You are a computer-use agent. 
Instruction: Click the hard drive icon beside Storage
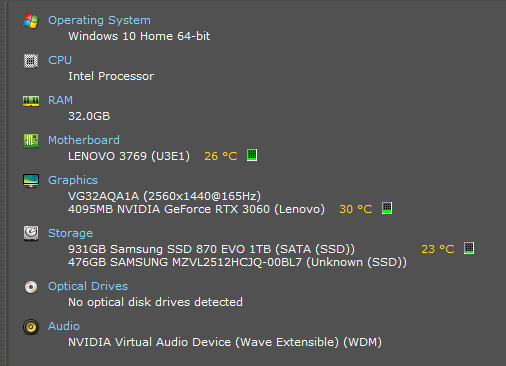[x=31, y=233]
